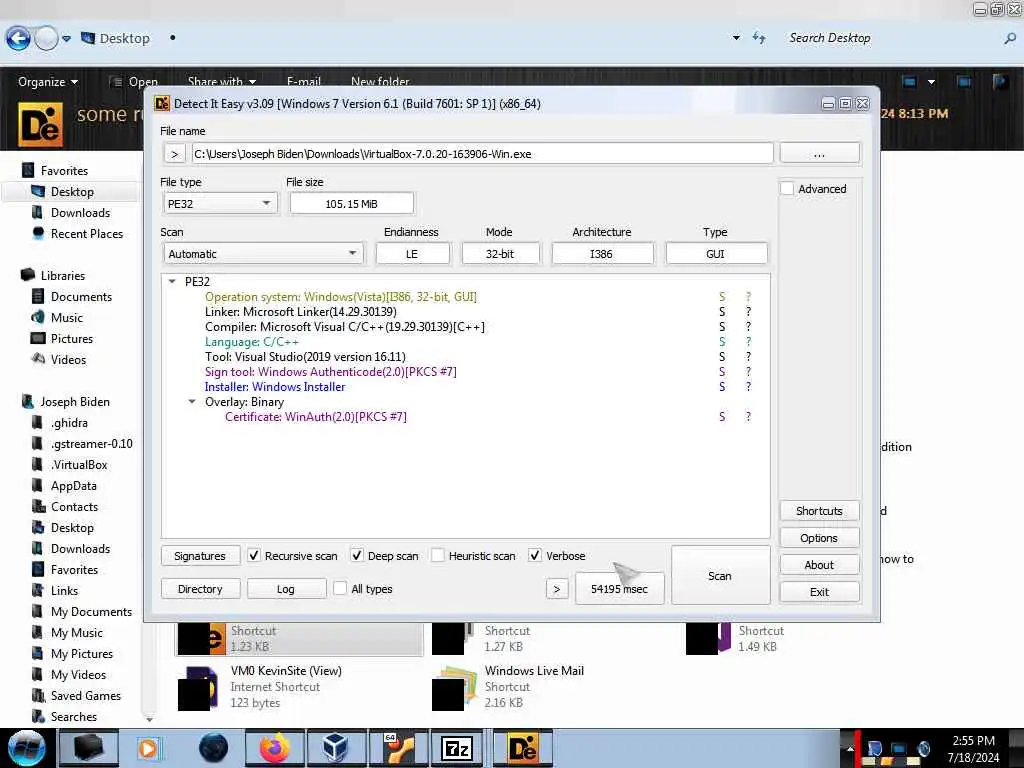The image size is (1024, 768).
Task: Click the search magnifier in Explorer
Action: (x=1010, y=39)
